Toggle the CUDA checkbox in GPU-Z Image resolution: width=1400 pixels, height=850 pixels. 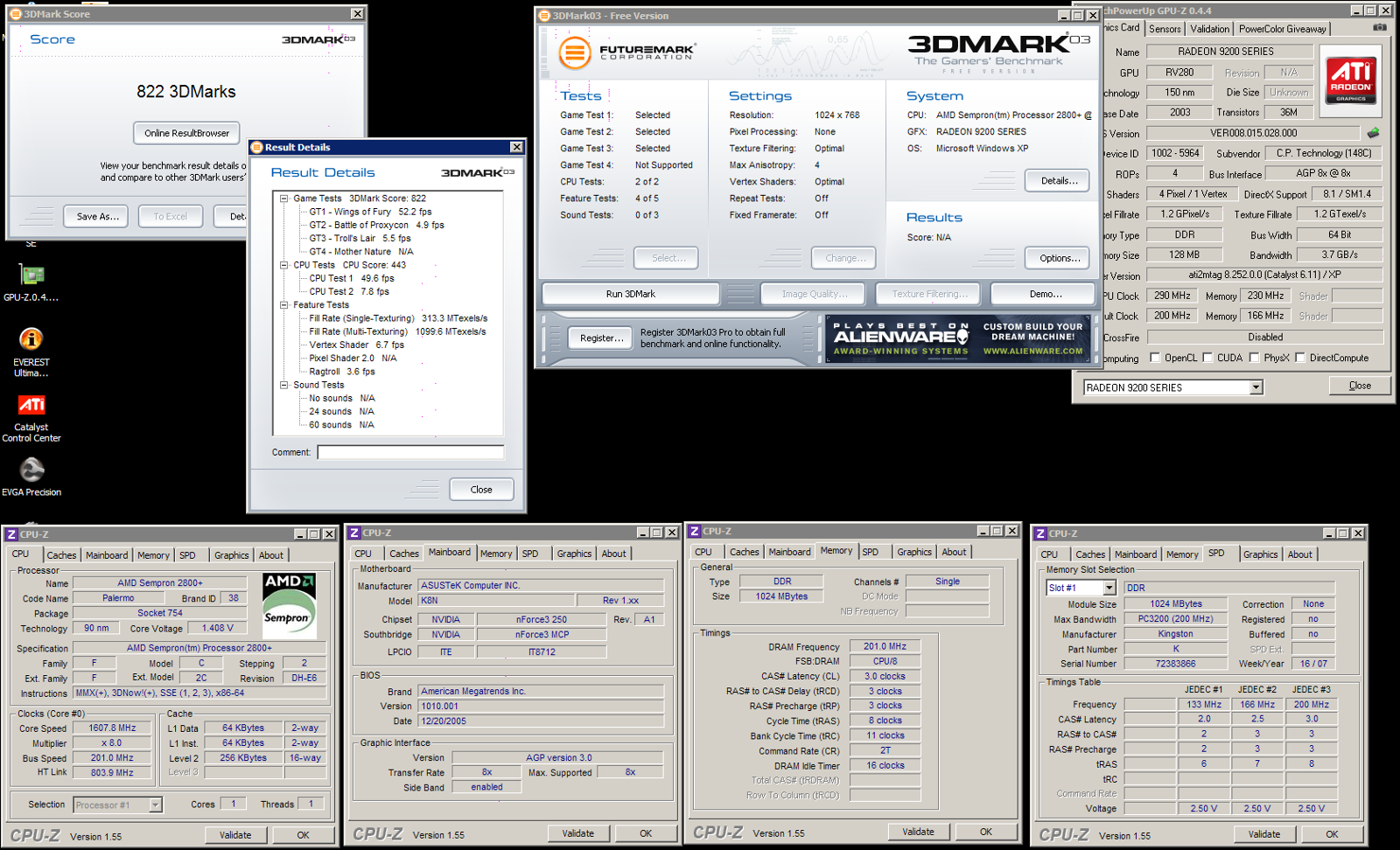[x=1207, y=358]
